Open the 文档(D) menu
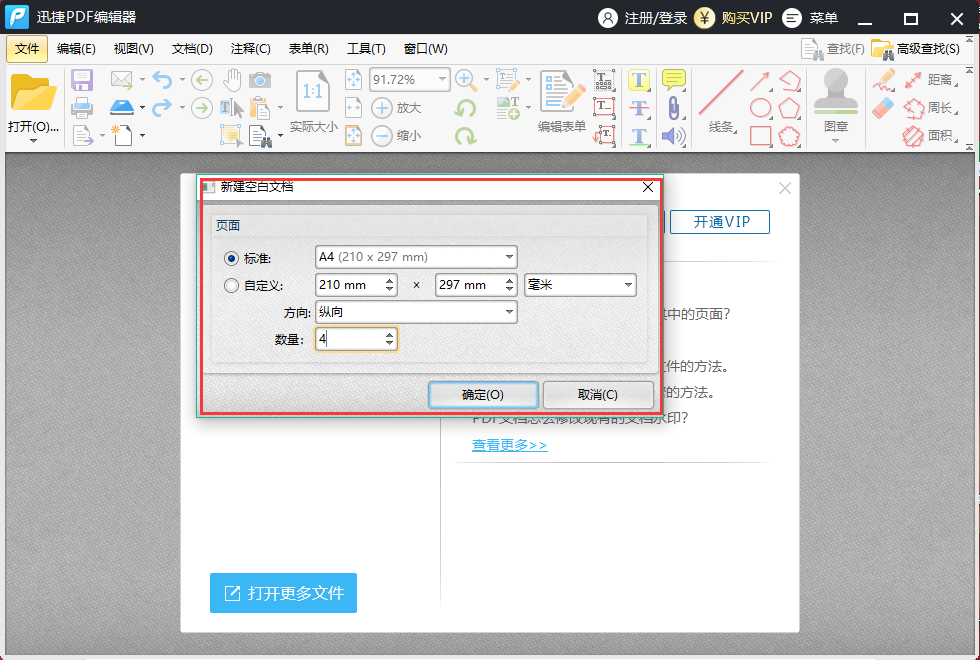Viewport: 980px width, 660px height. [x=192, y=49]
